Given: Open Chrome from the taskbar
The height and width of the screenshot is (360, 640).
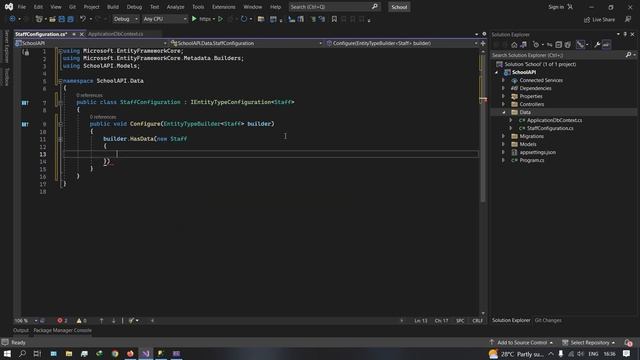Looking at the screenshot, I should coord(115,353).
